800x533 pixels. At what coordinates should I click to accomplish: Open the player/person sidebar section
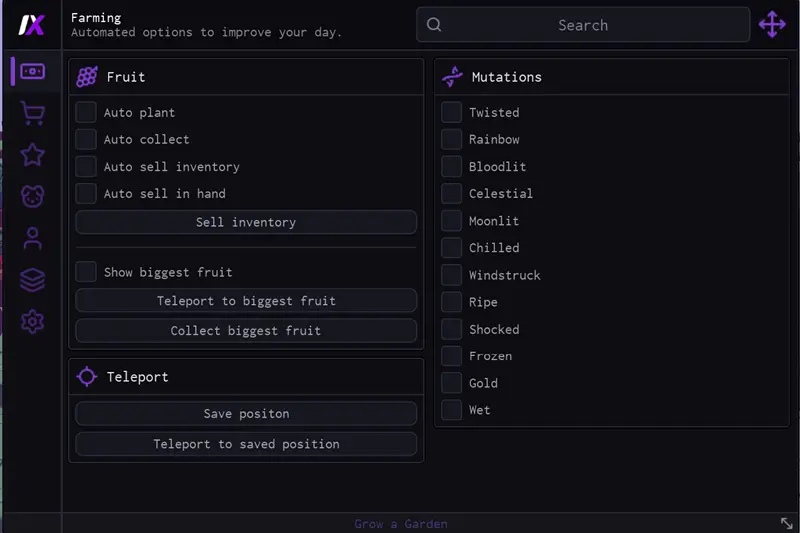tap(32, 238)
